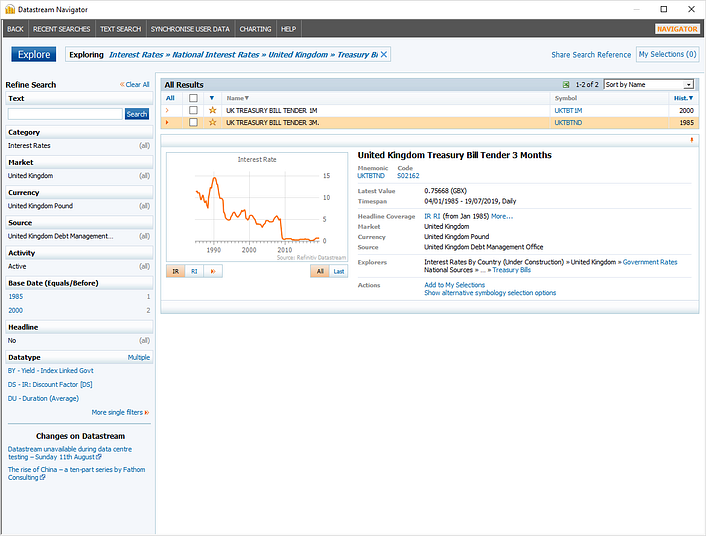Click United Kingdom in the breadcrumb

(298, 55)
